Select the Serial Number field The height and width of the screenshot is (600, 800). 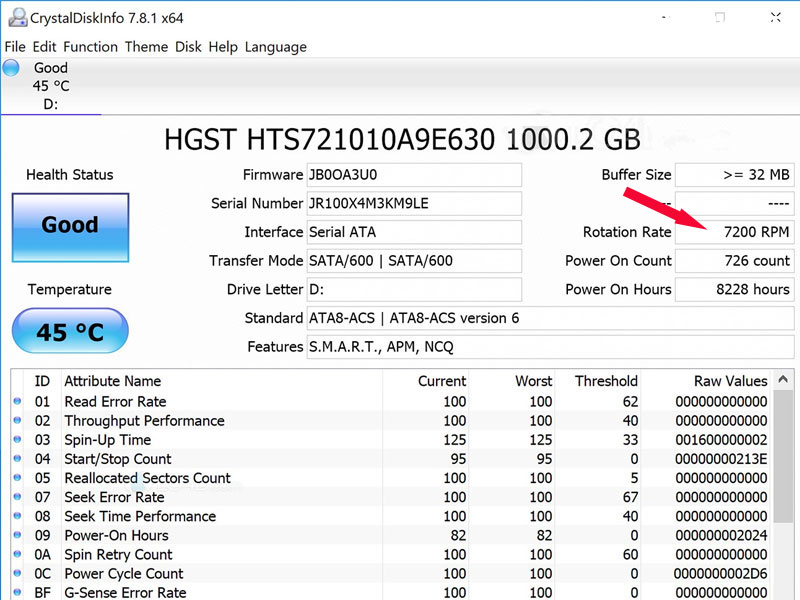click(414, 203)
